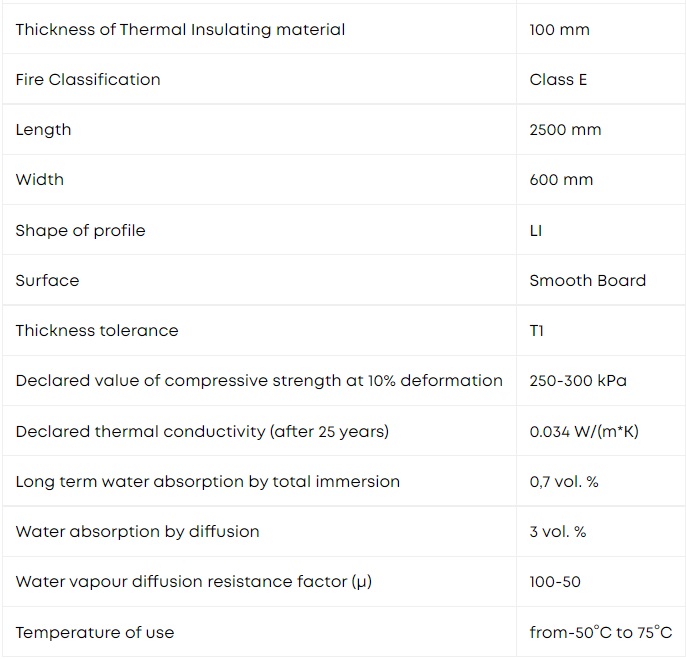Click the '600 mm' width value
Image resolution: width=686 pixels, height=659 pixels.
tap(561, 180)
